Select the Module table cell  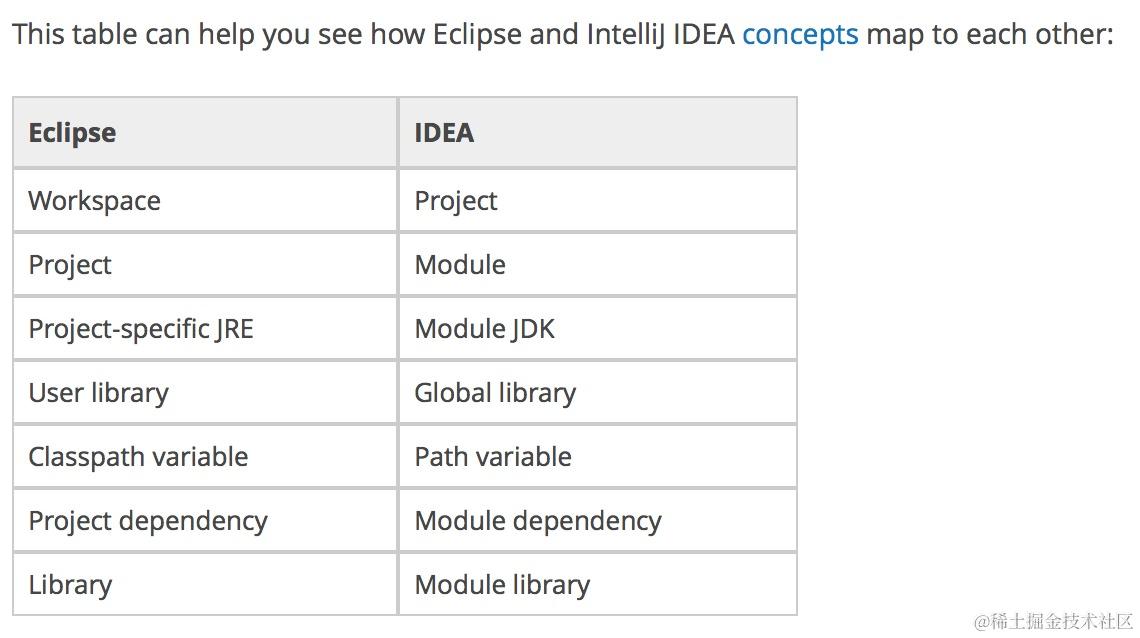598,265
